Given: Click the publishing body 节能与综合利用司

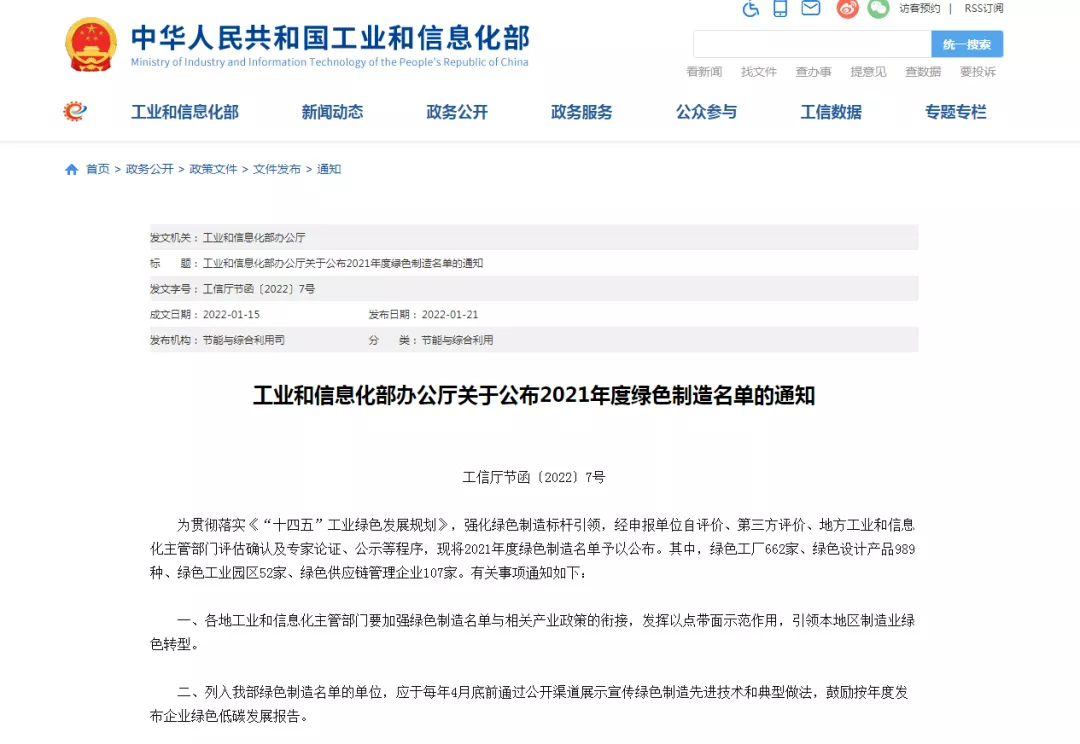Looking at the screenshot, I should 244,340.
